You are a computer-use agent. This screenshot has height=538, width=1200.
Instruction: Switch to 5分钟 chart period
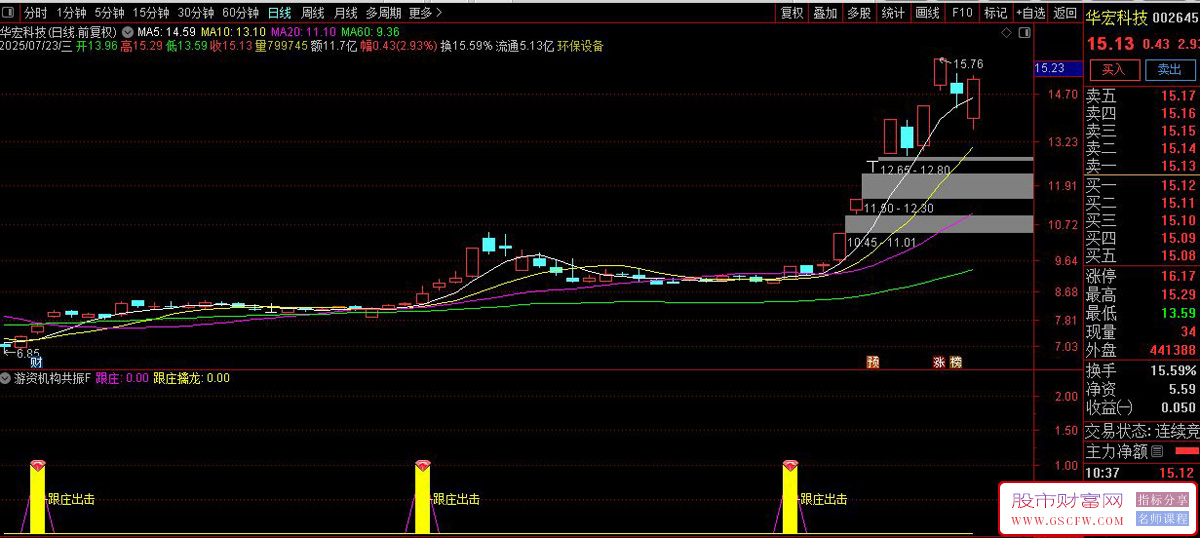[x=110, y=13]
